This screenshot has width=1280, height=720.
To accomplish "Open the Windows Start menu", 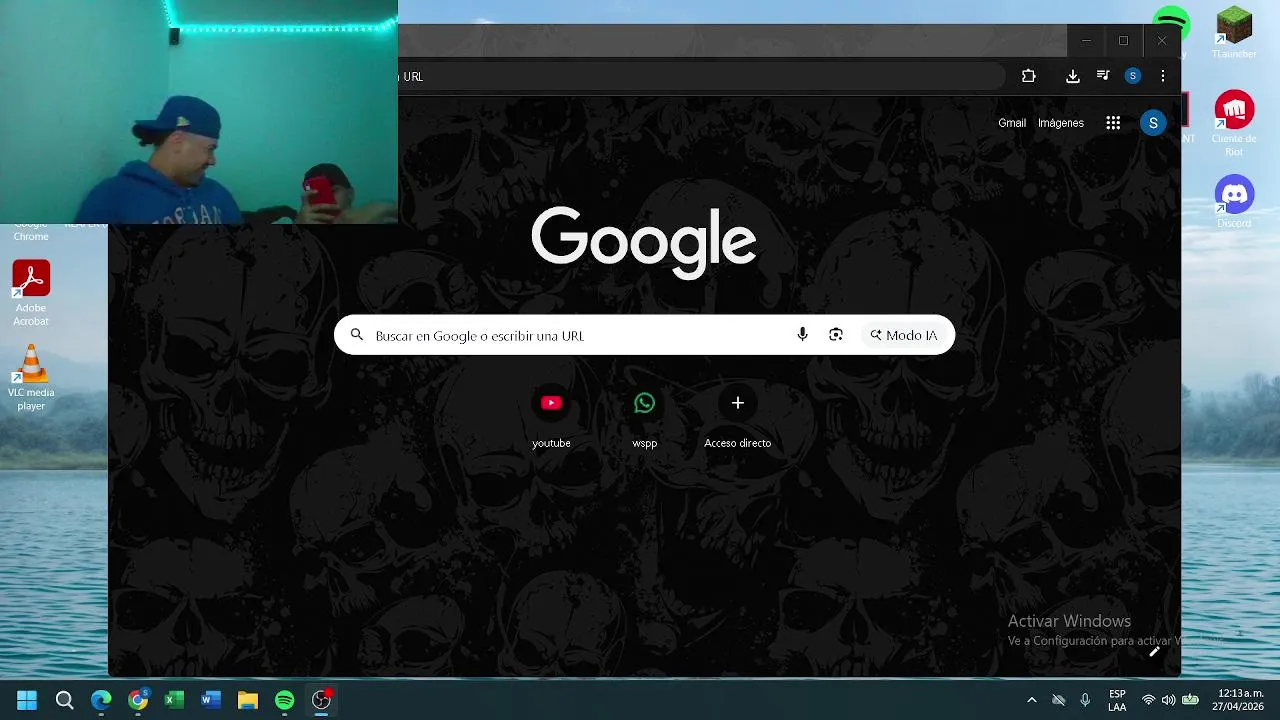I will [27, 700].
